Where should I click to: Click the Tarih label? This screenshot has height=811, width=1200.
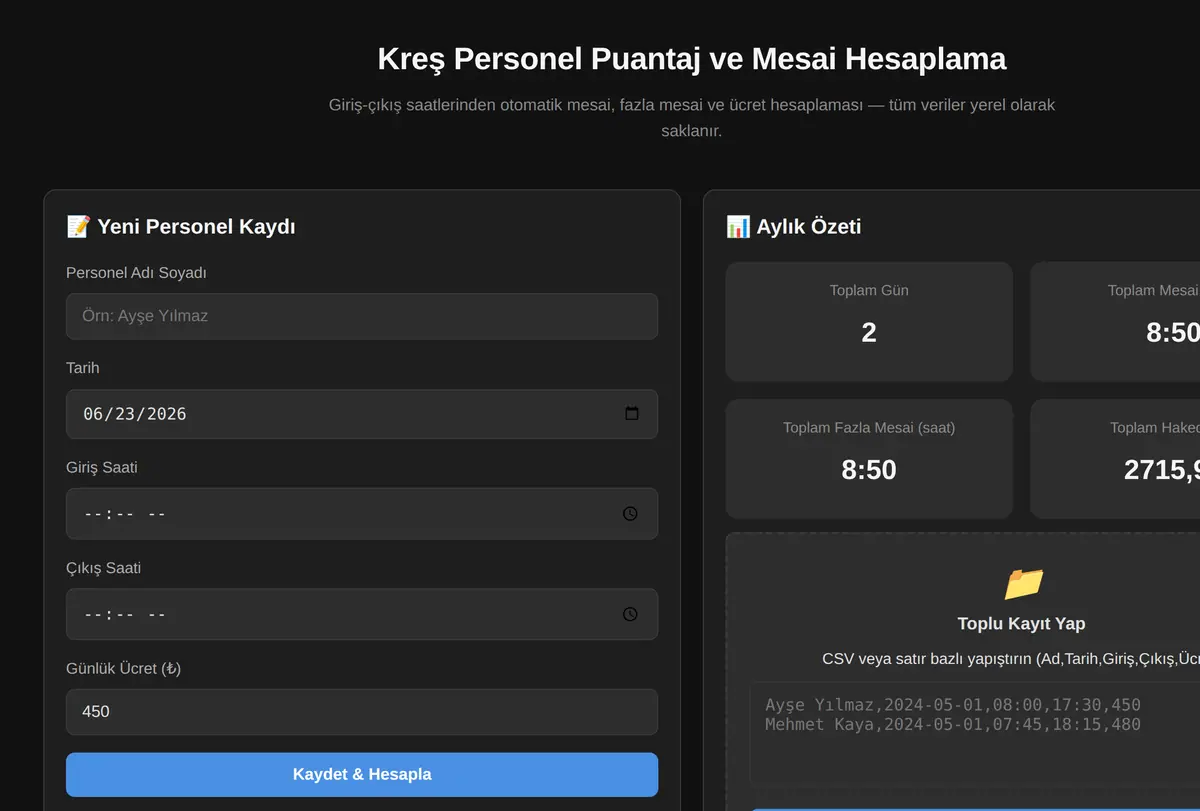83,368
